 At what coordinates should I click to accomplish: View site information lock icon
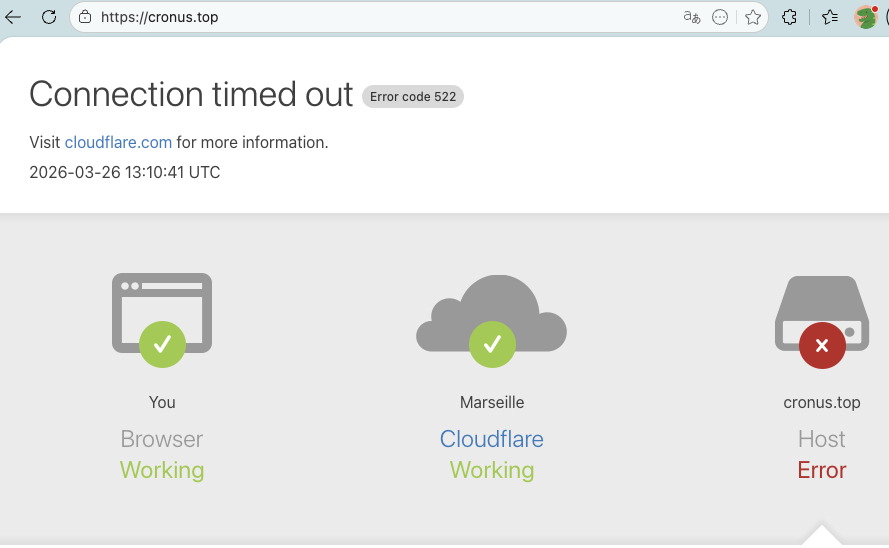click(x=85, y=17)
